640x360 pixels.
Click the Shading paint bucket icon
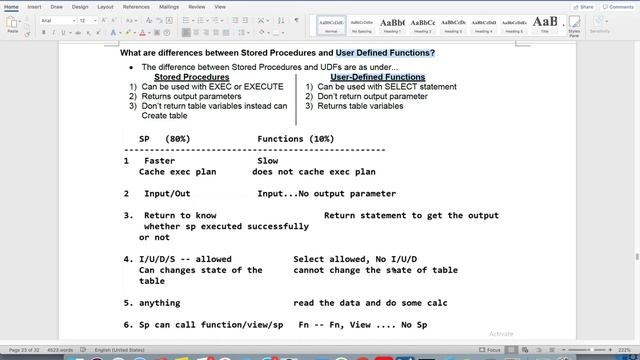coord(261,33)
